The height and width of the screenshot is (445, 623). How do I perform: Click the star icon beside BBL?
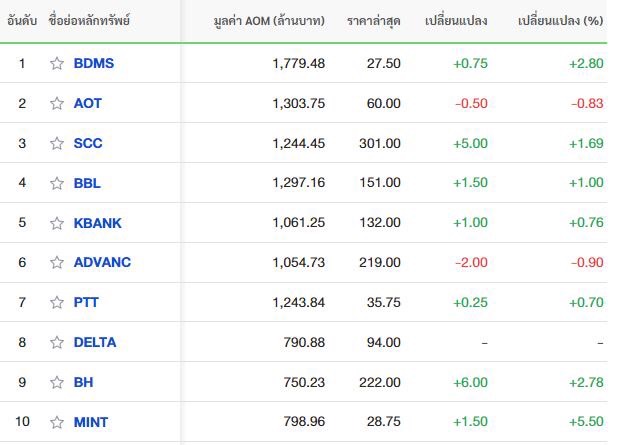click(x=57, y=183)
